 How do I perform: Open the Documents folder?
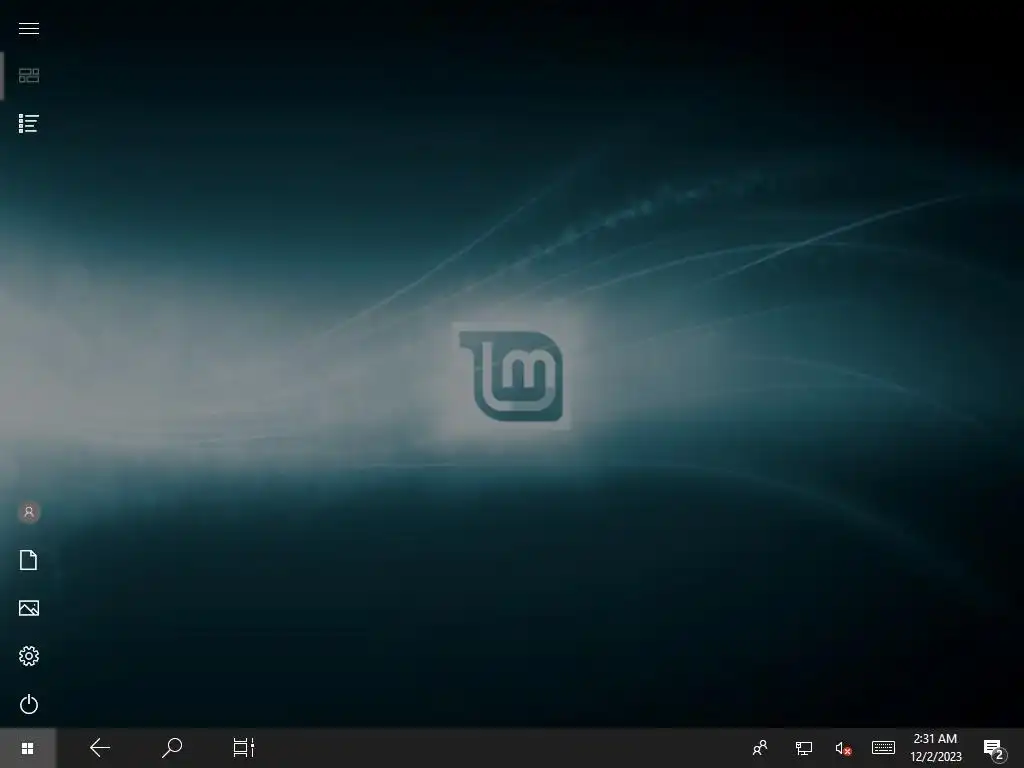tap(29, 560)
